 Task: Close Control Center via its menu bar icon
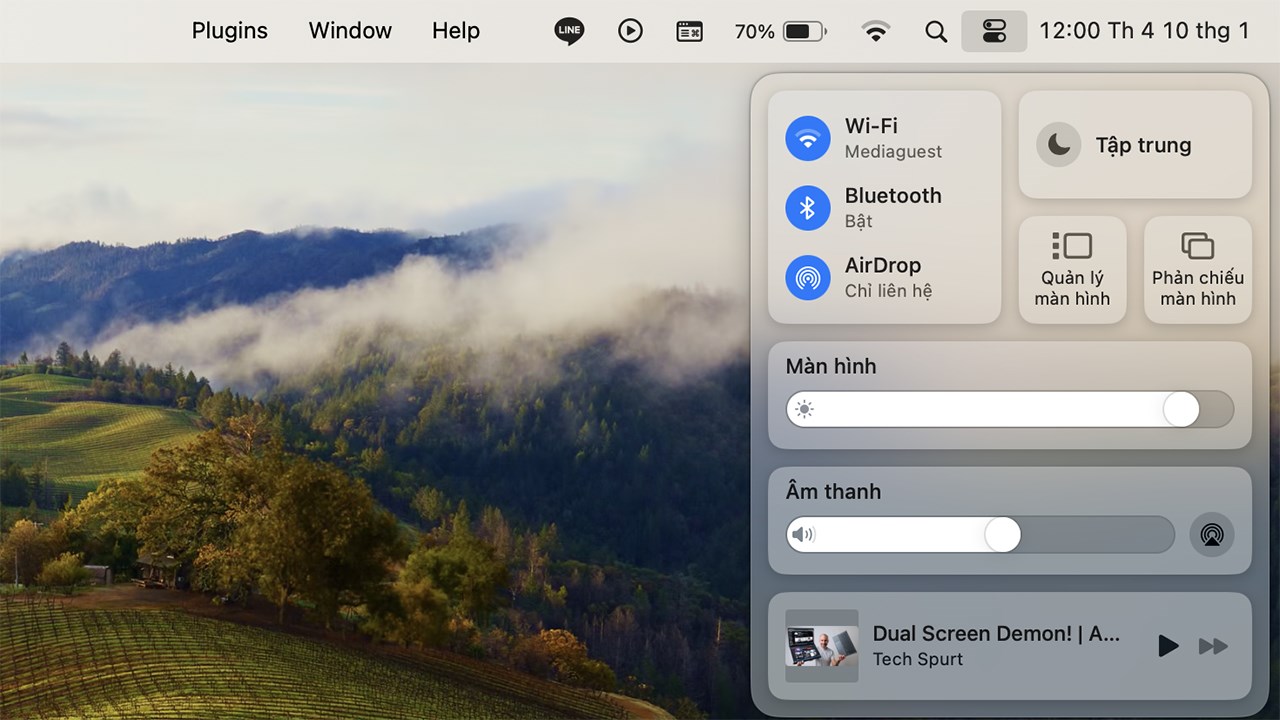(x=994, y=31)
